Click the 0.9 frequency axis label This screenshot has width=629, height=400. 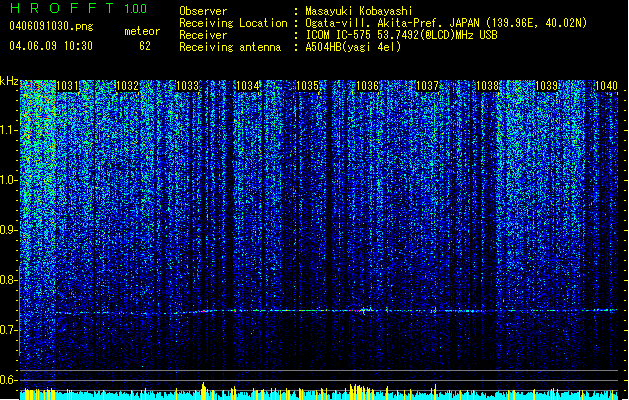click(9, 230)
